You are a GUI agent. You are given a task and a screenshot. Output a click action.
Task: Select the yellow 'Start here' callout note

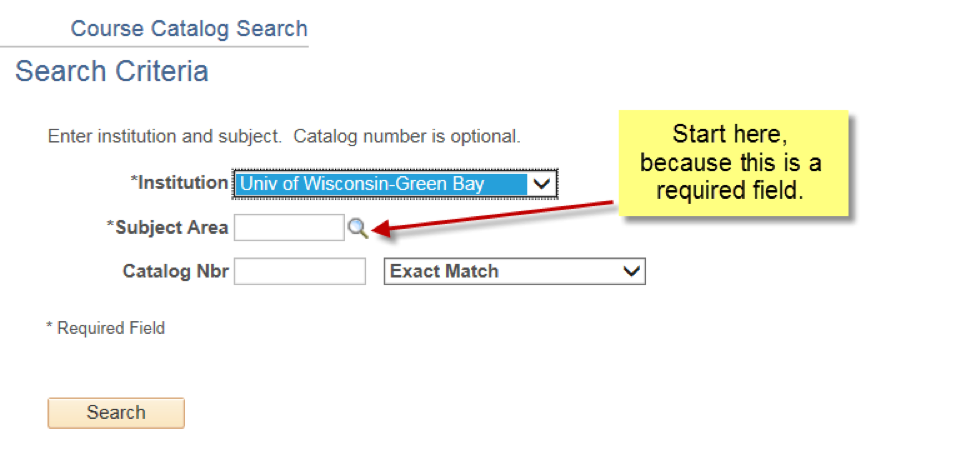tap(734, 163)
